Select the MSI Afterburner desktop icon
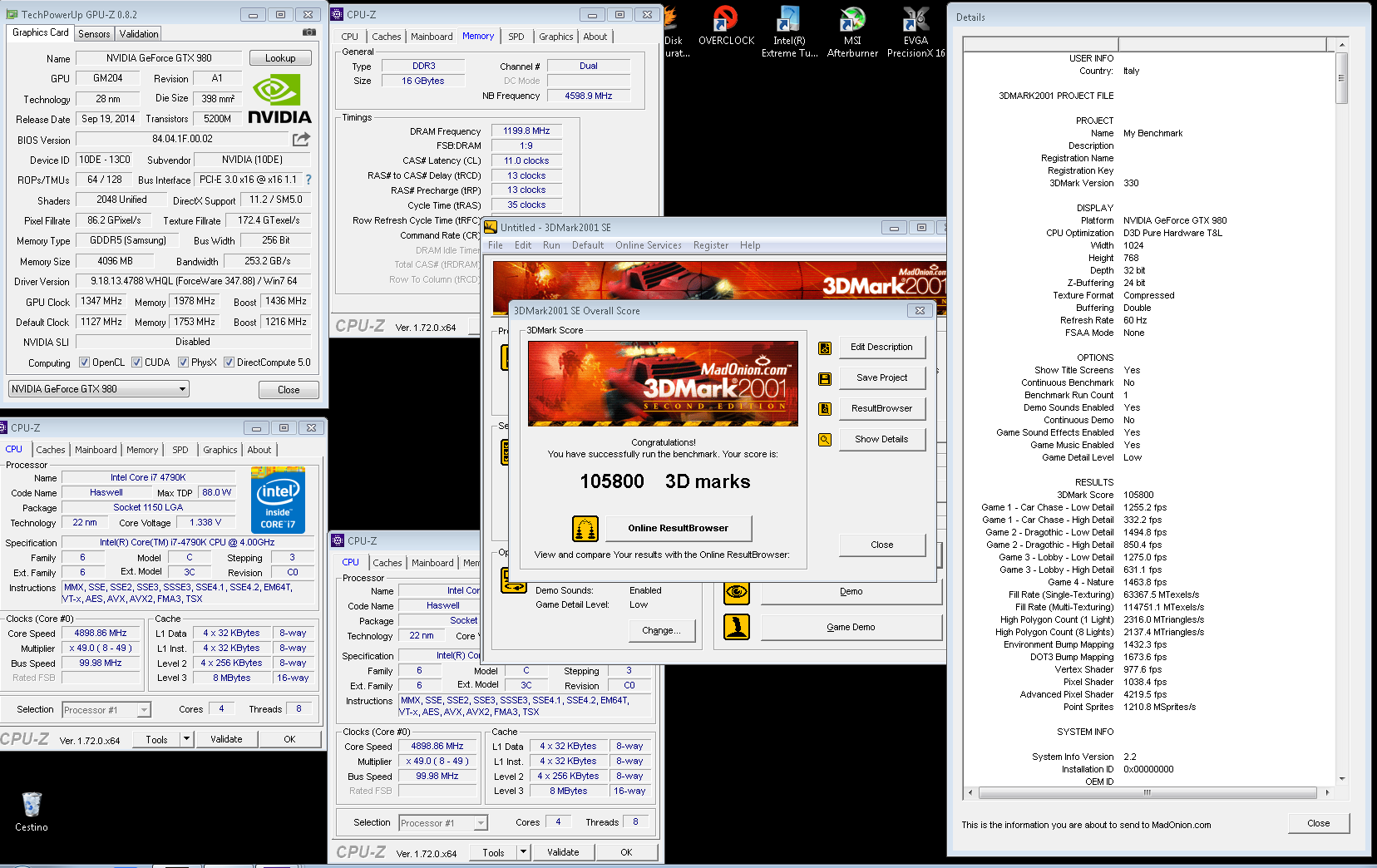This screenshot has height=868, width=1377. click(852, 32)
